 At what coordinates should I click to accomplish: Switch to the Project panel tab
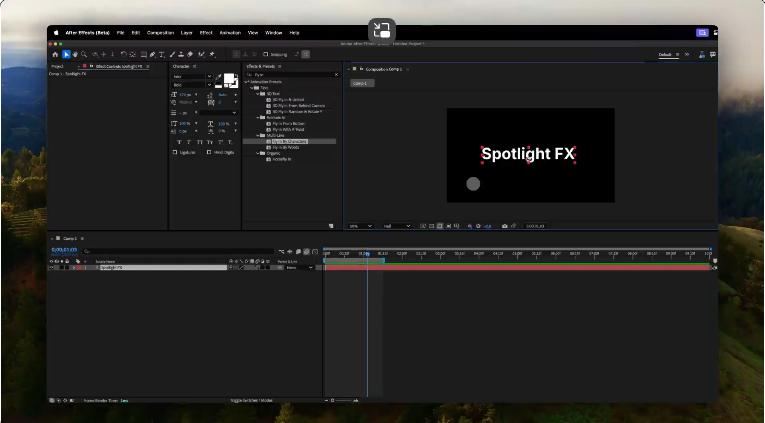click(x=58, y=66)
